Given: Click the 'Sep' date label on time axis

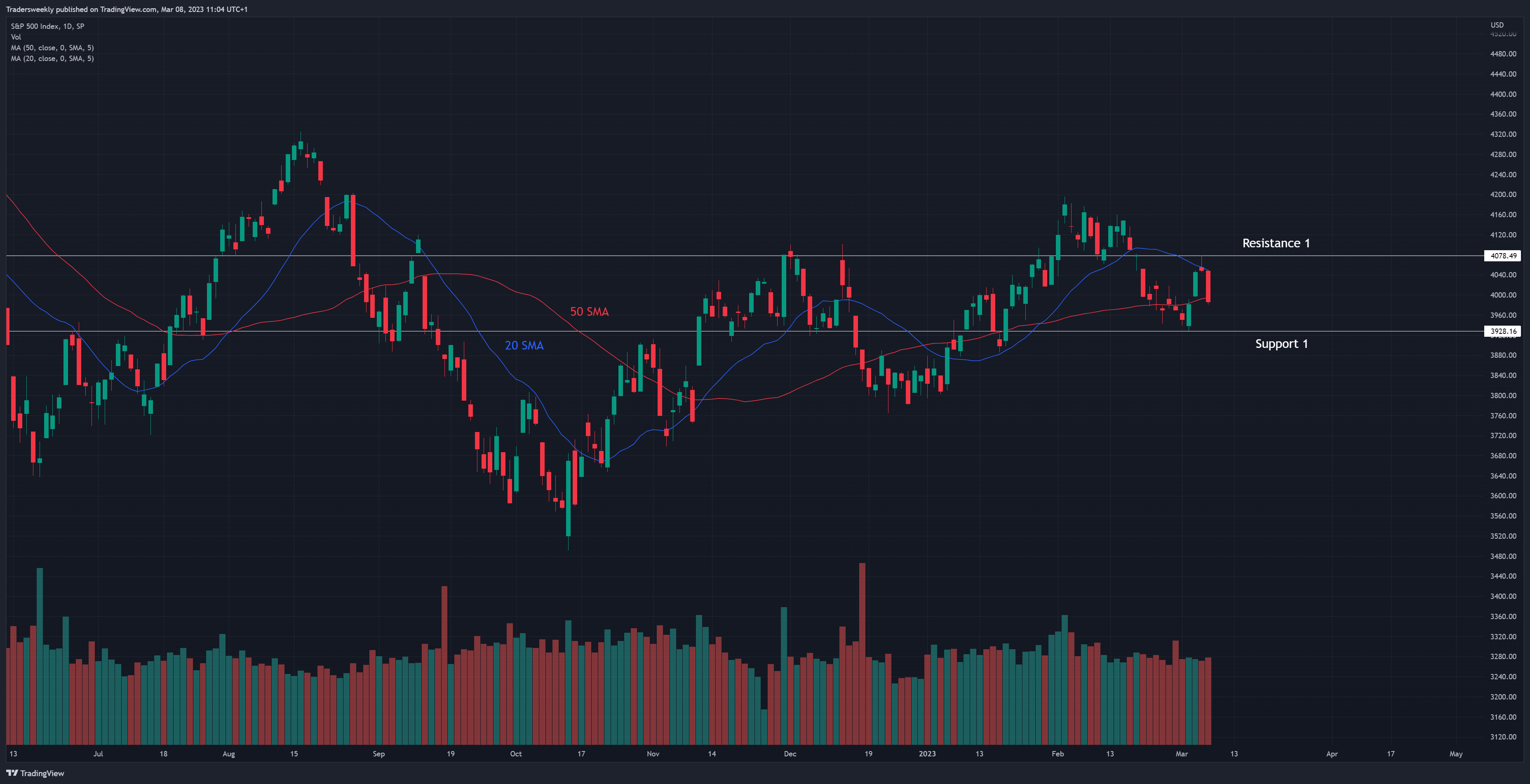Looking at the screenshot, I should (x=378, y=754).
